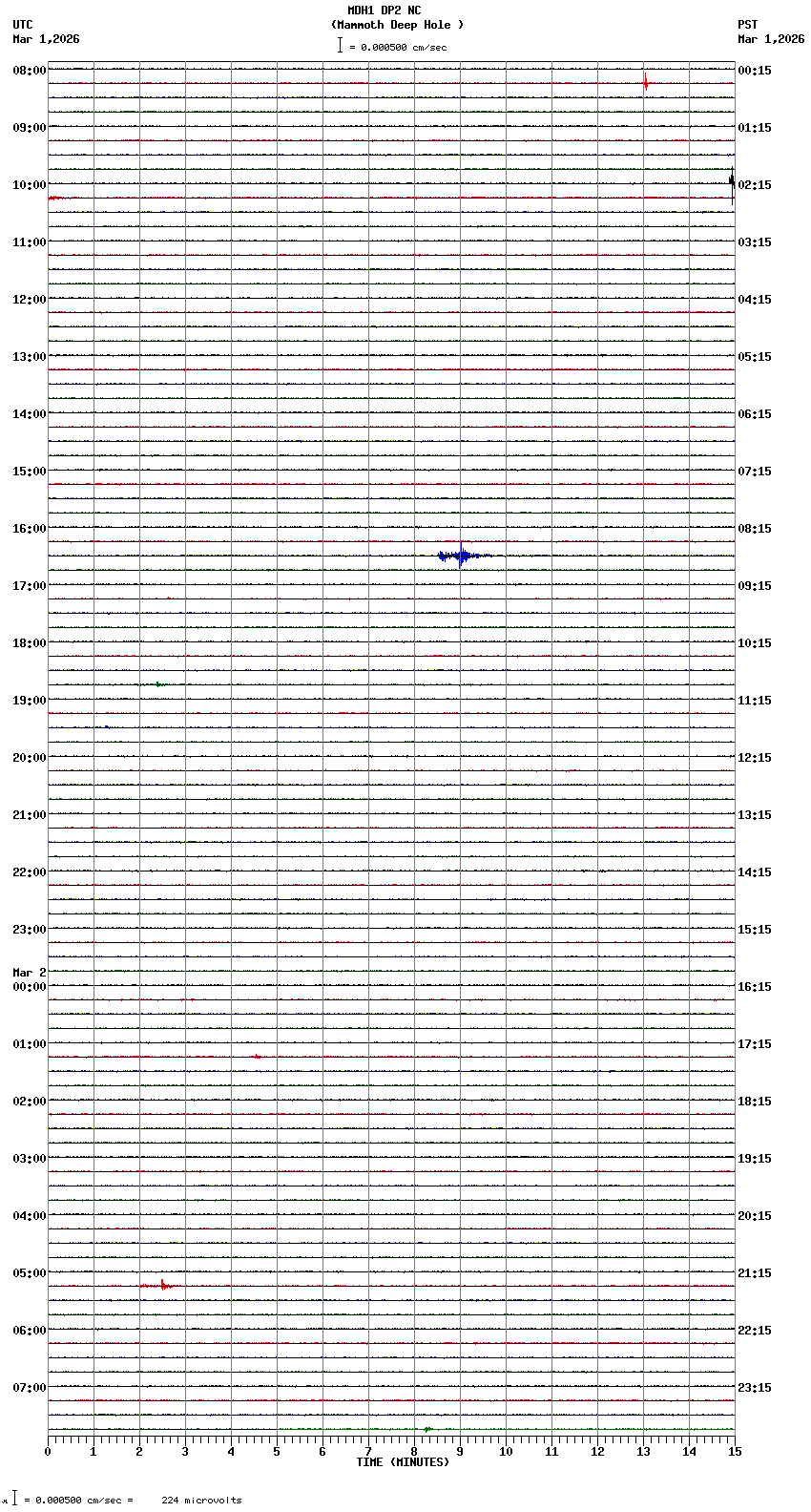Click the green blip in the last 07:45 trace
The width and height of the screenshot is (811, 1512).
[427, 1429]
